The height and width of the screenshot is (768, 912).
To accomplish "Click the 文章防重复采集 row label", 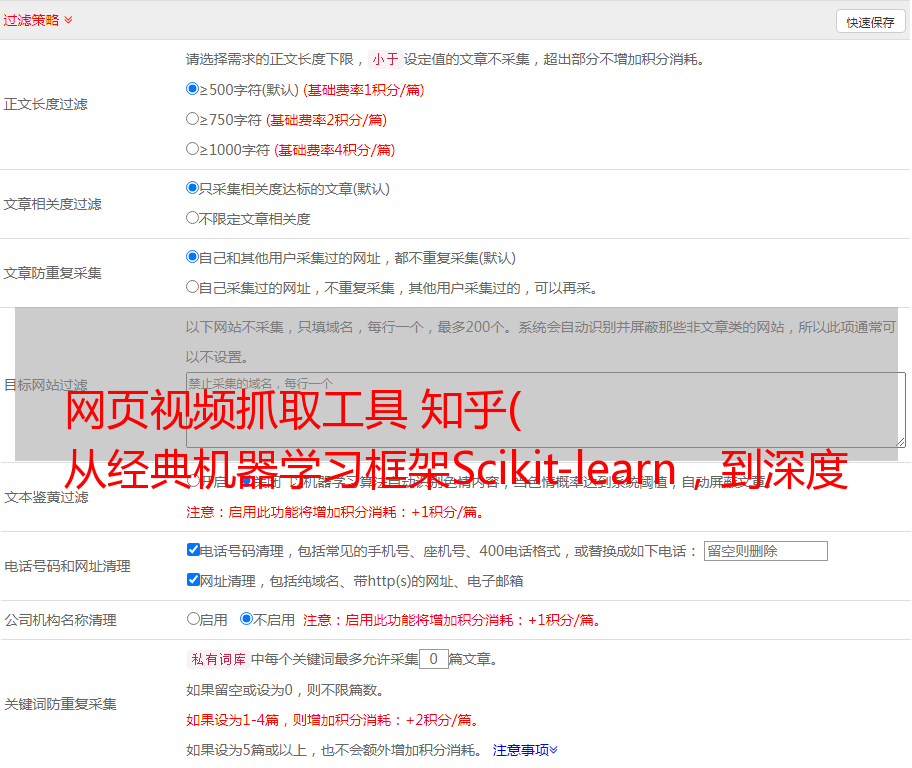I will point(53,273).
